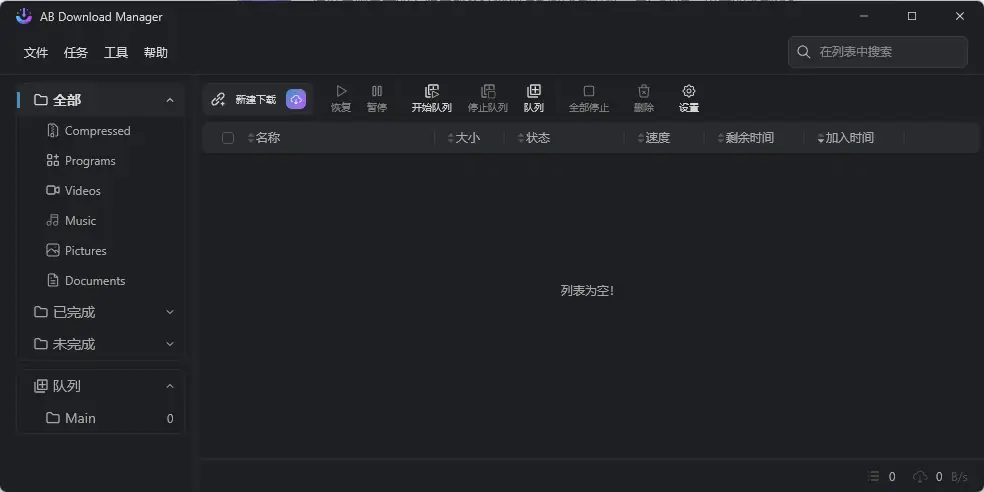Open the 文件 menu
984x492 pixels.
click(36, 53)
